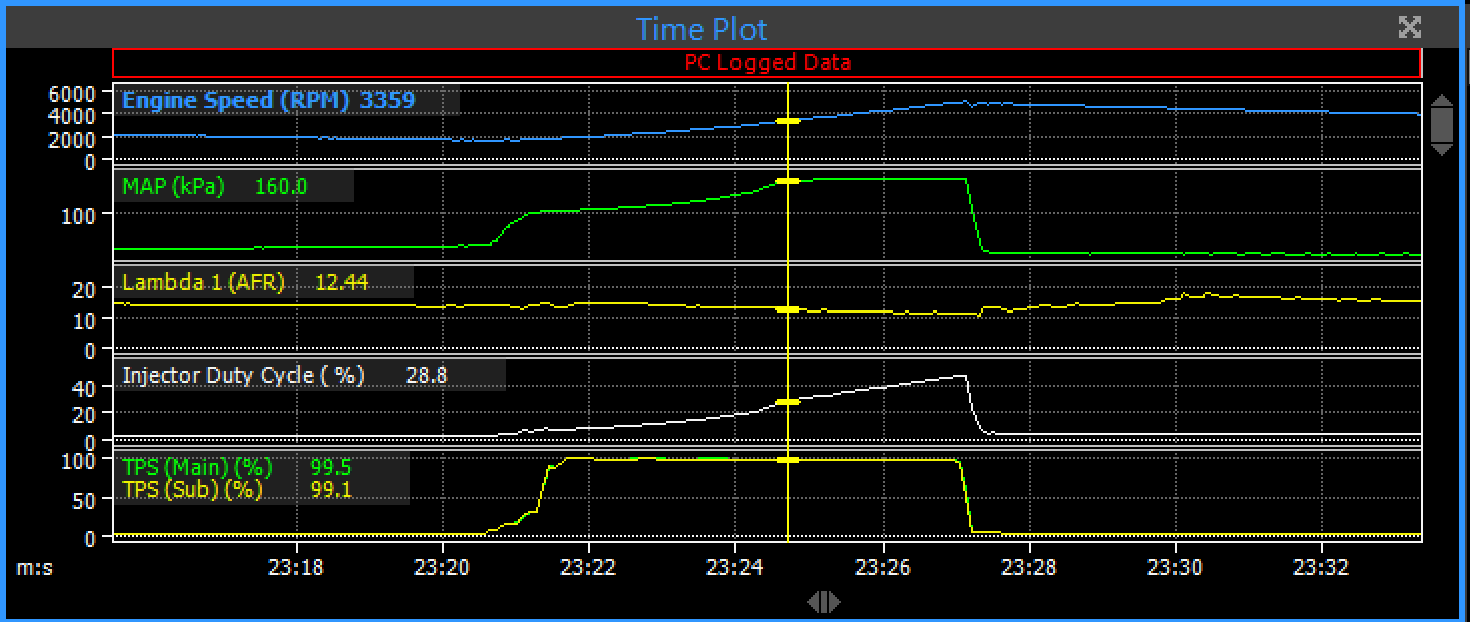Click the center bar of the horizontal scroll control
The height and width of the screenshot is (622, 1470).
[x=824, y=602]
